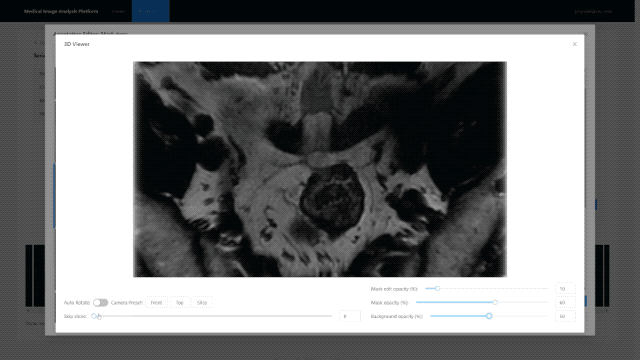The height and width of the screenshot is (360, 640).
Task: Click the Background opacity value field
Action: coord(565,316)
